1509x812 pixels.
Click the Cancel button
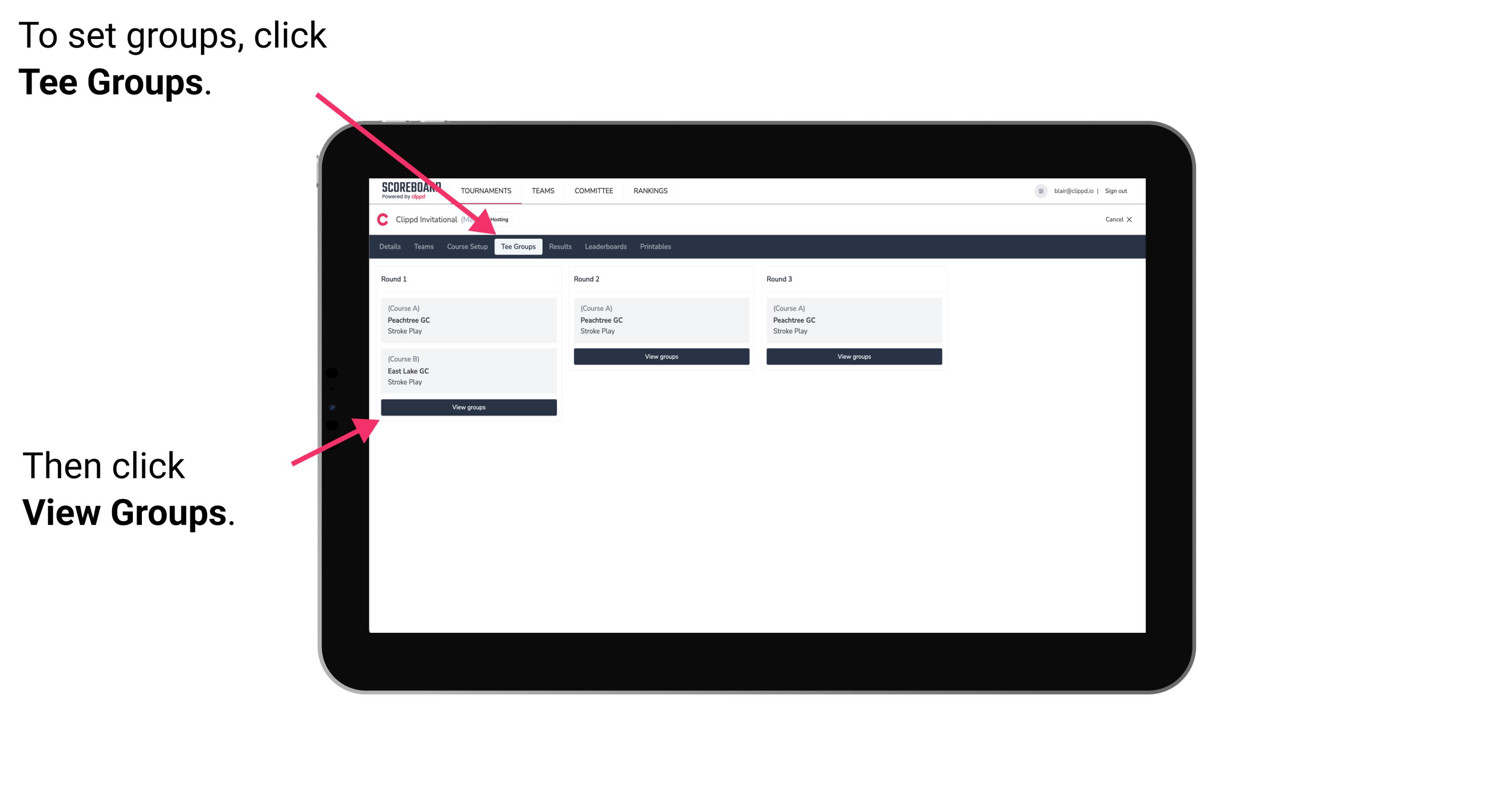[x=1118, y=220]
